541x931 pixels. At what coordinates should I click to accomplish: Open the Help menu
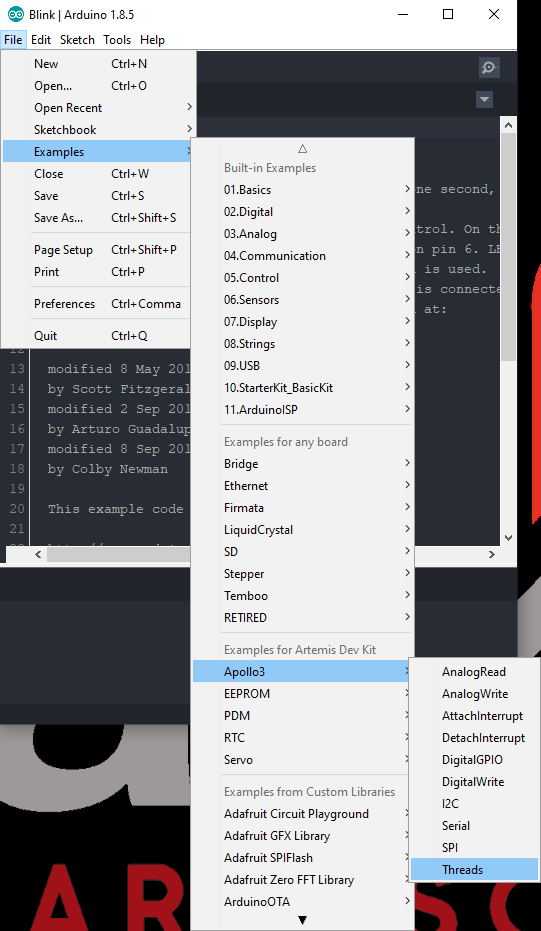point(152,40)
